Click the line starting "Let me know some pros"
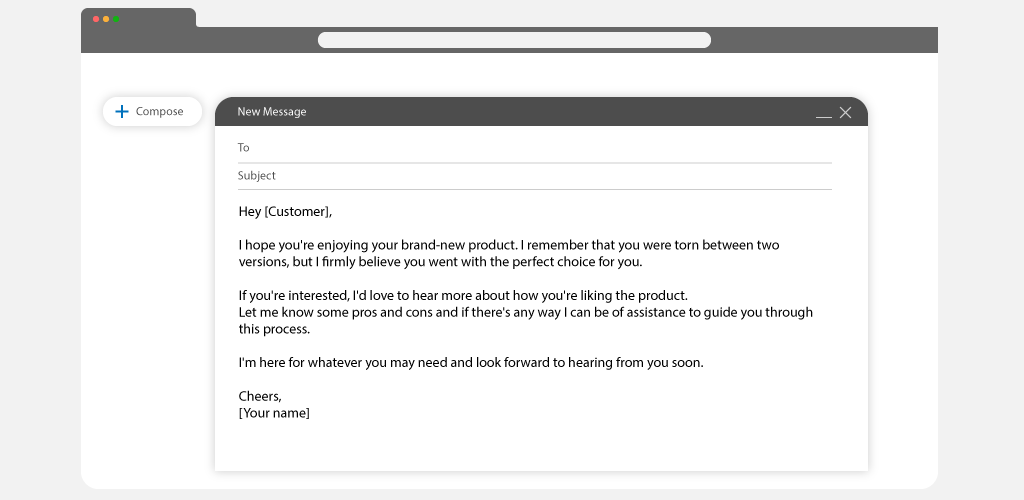 tap(526, 312)
